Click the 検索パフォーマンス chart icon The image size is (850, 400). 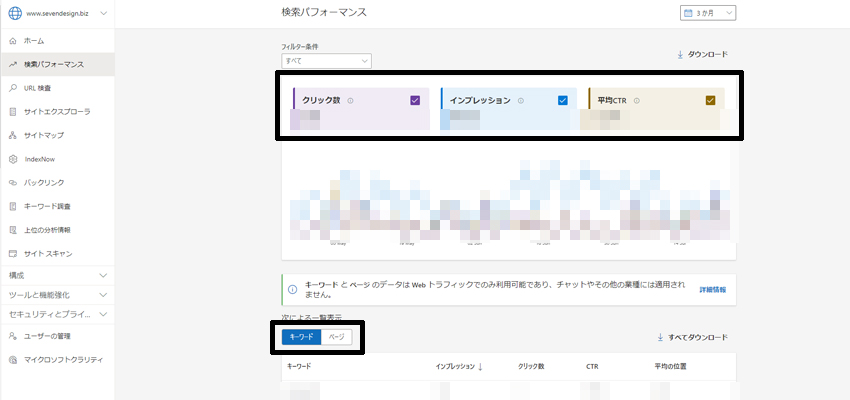tap(13, 64)
